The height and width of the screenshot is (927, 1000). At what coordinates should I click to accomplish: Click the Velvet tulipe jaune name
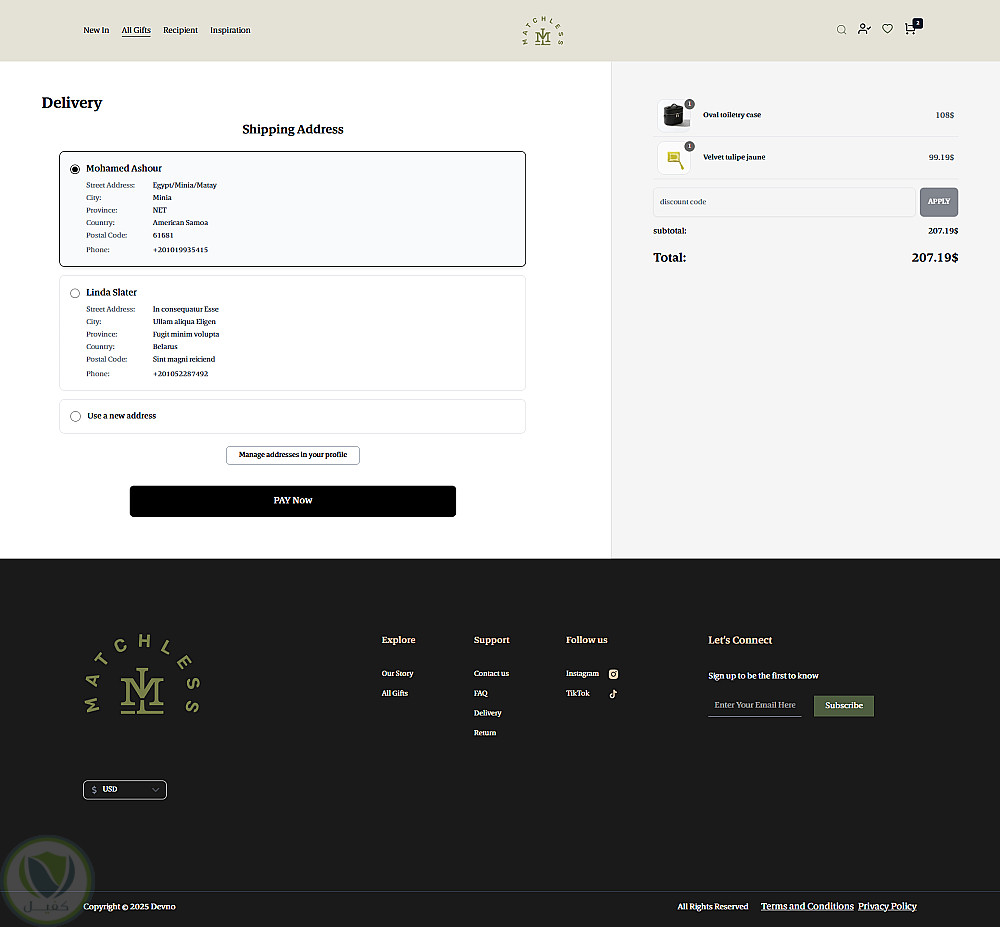click(x=734, y=157)
